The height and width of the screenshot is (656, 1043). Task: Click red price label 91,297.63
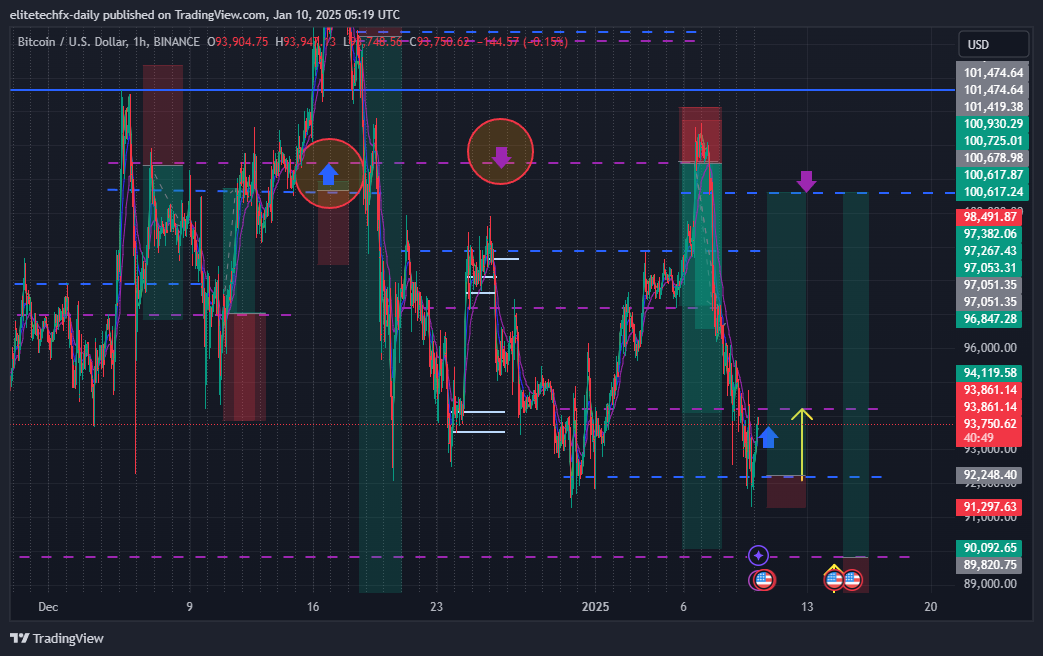[x=989, y=507]
